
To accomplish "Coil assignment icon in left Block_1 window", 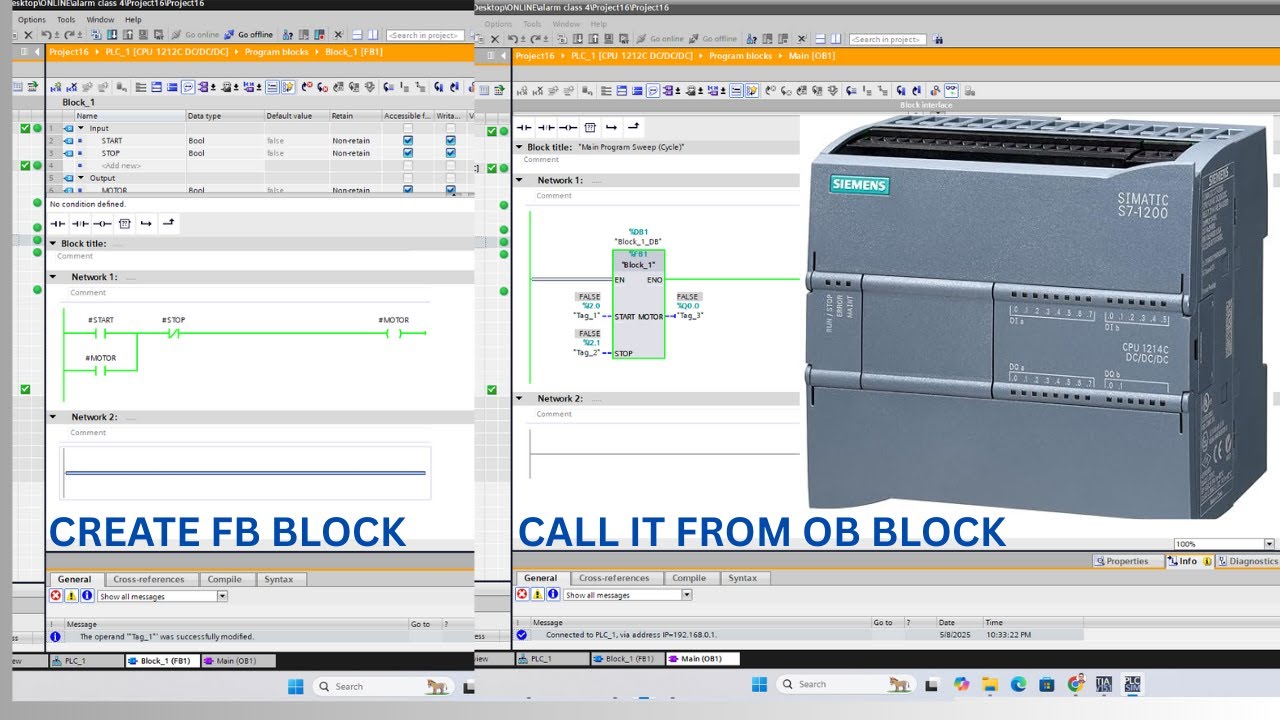I will (x=102, y=224).
